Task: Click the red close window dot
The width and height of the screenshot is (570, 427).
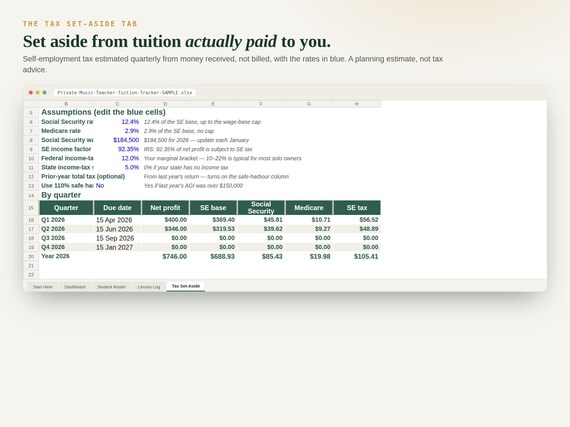Action: pos(31,93)
